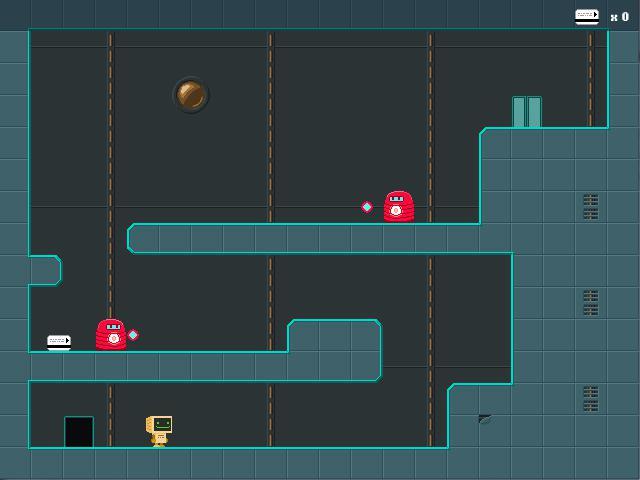The width and height of the screenshot is (640, 480).
Task: Click the raised block on the lower platform
Action: pos(334,336)
